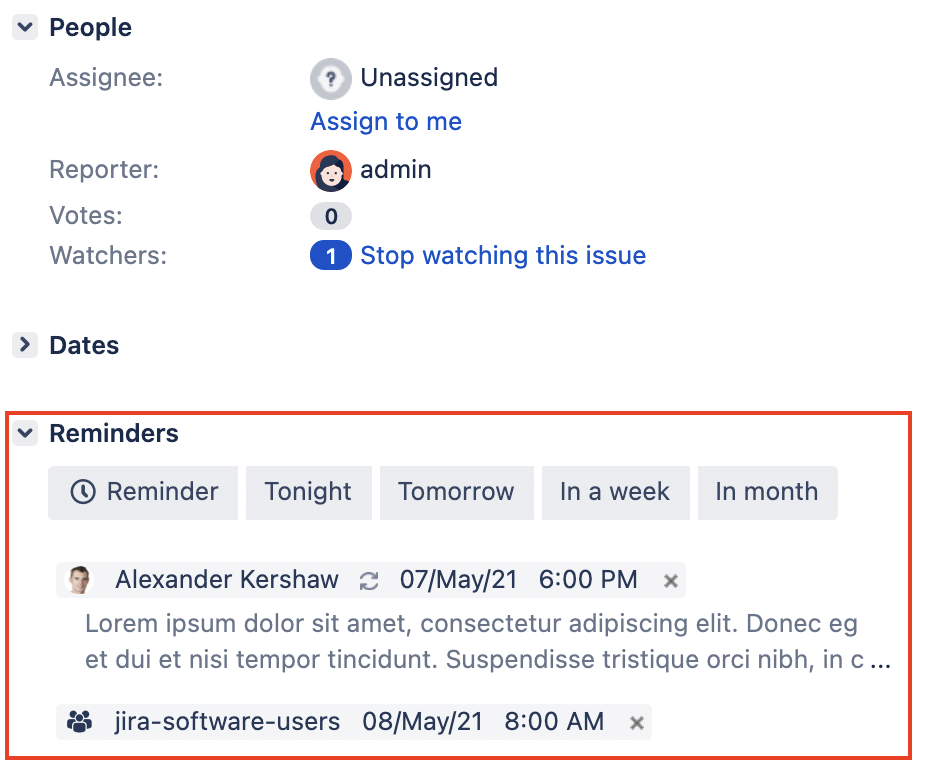Click Assign to me link
928x784 pixels.
point(386,122)
